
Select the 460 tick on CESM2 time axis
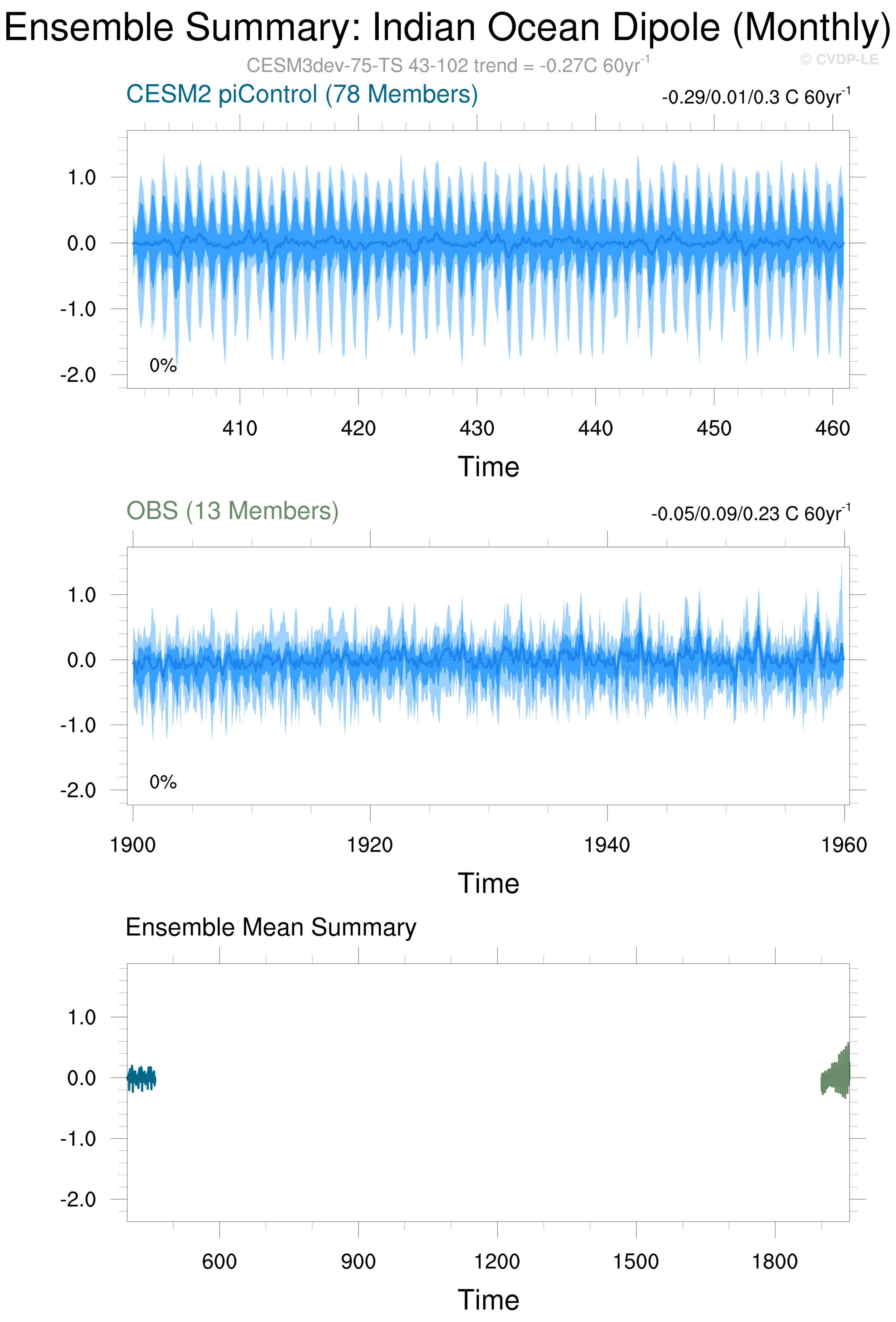click(x=832, y=428)
